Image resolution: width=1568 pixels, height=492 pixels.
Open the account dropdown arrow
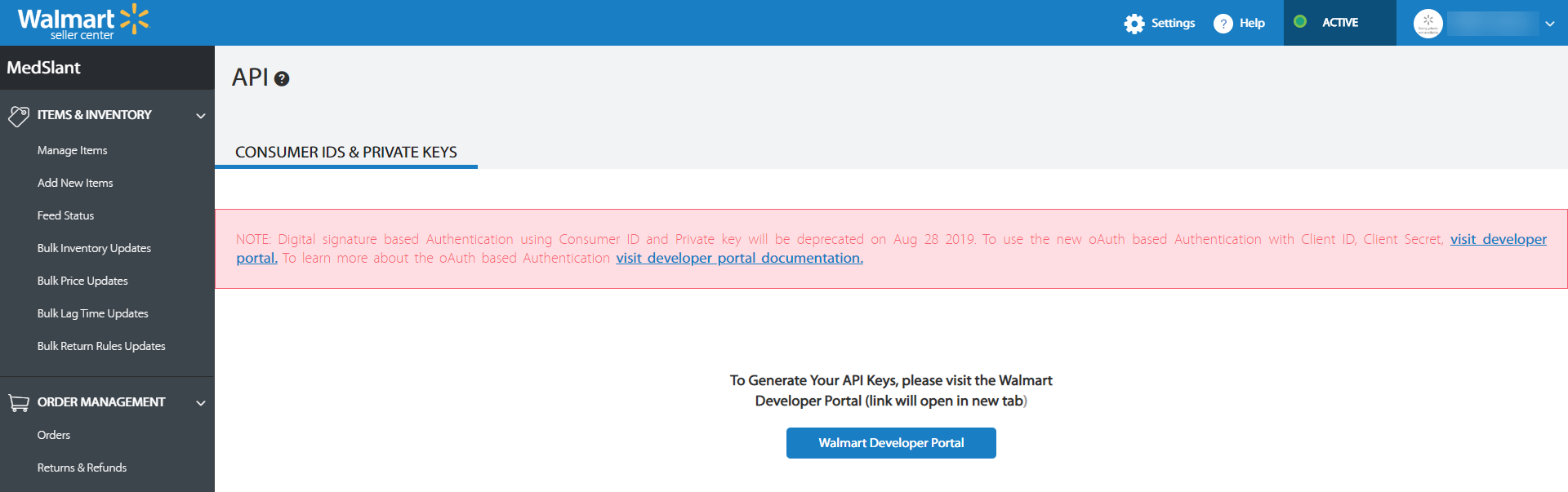point(1549,24)
